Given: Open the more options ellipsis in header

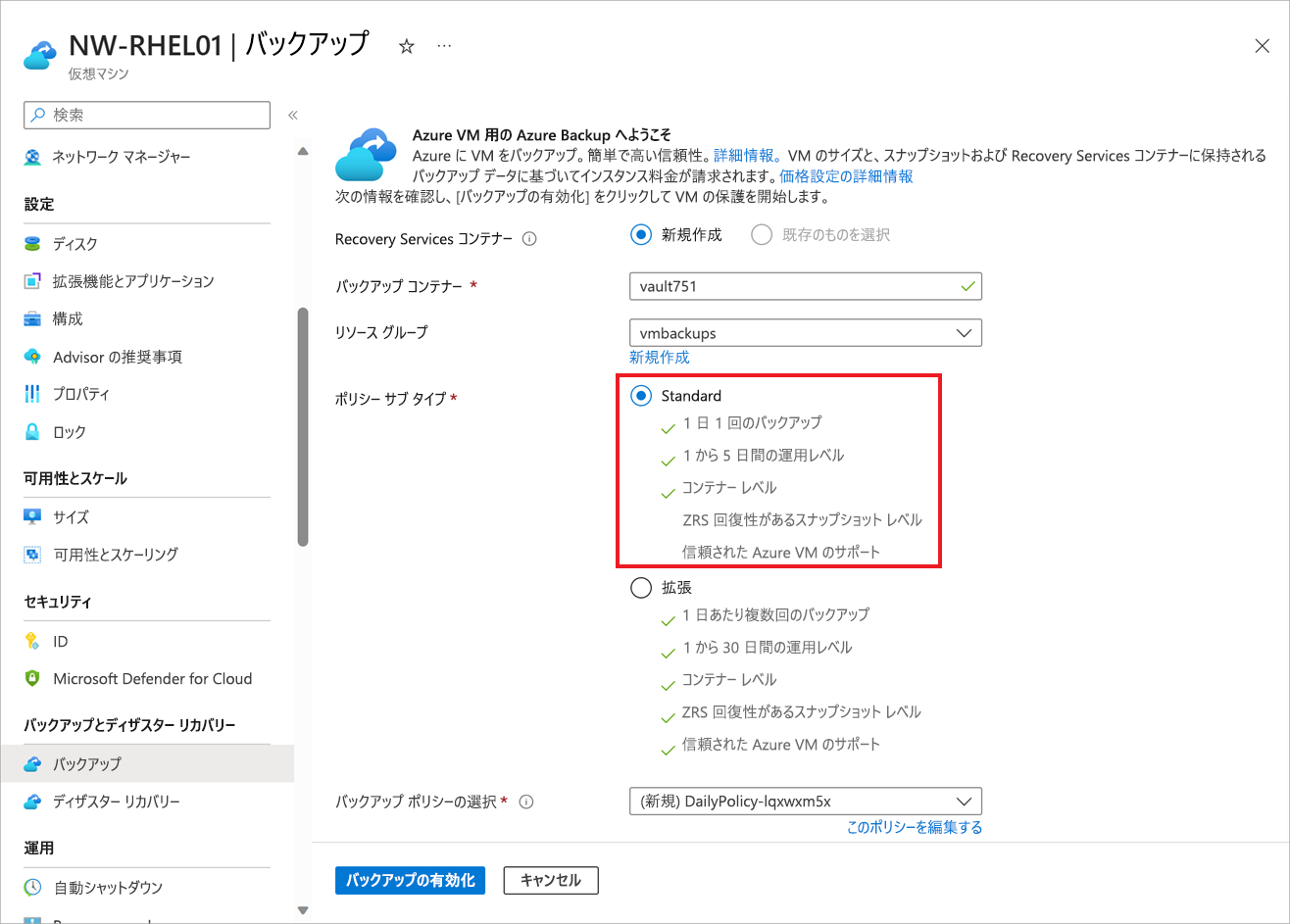Looking at the screenshot, I should pyautogui.click(x=444, y=46).
